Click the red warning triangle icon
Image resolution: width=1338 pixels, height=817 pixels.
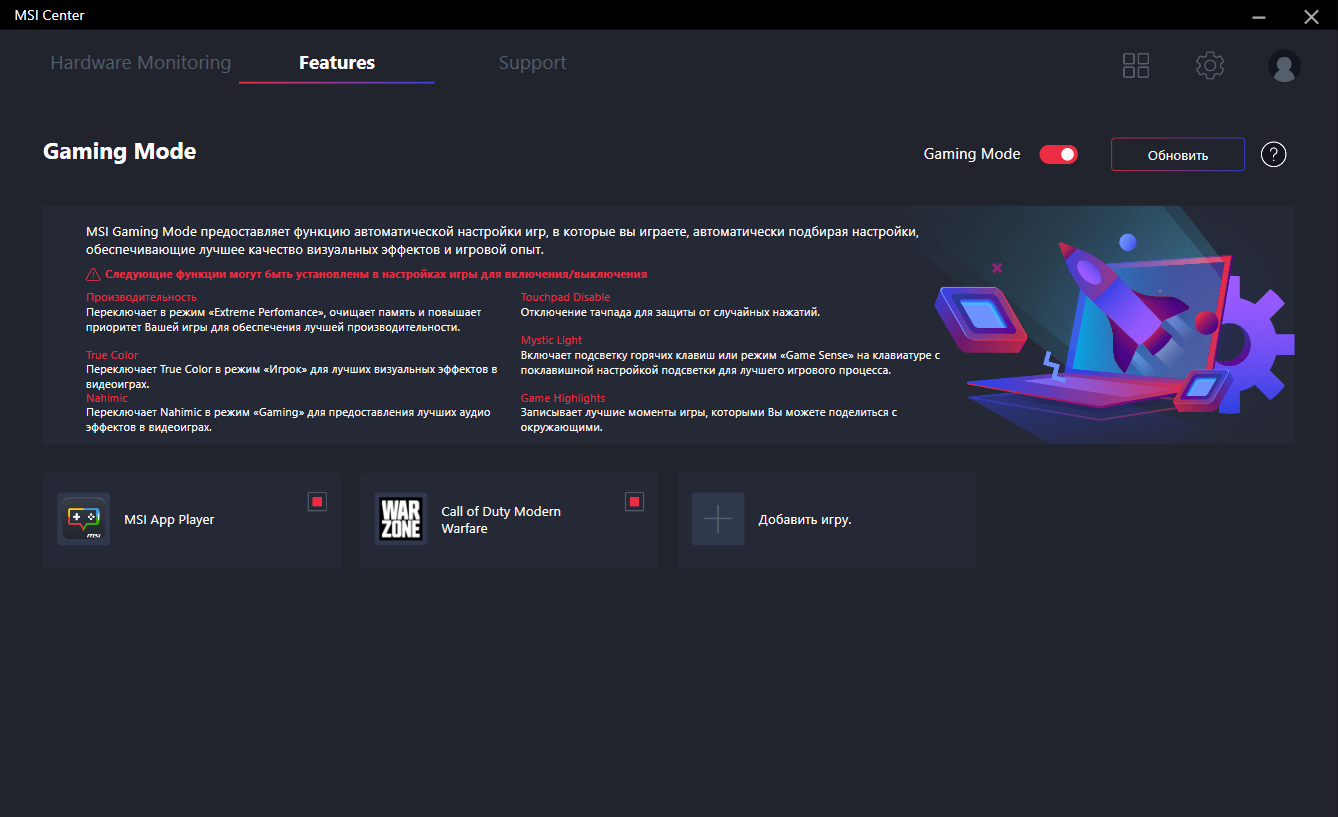tap(93, 274)
